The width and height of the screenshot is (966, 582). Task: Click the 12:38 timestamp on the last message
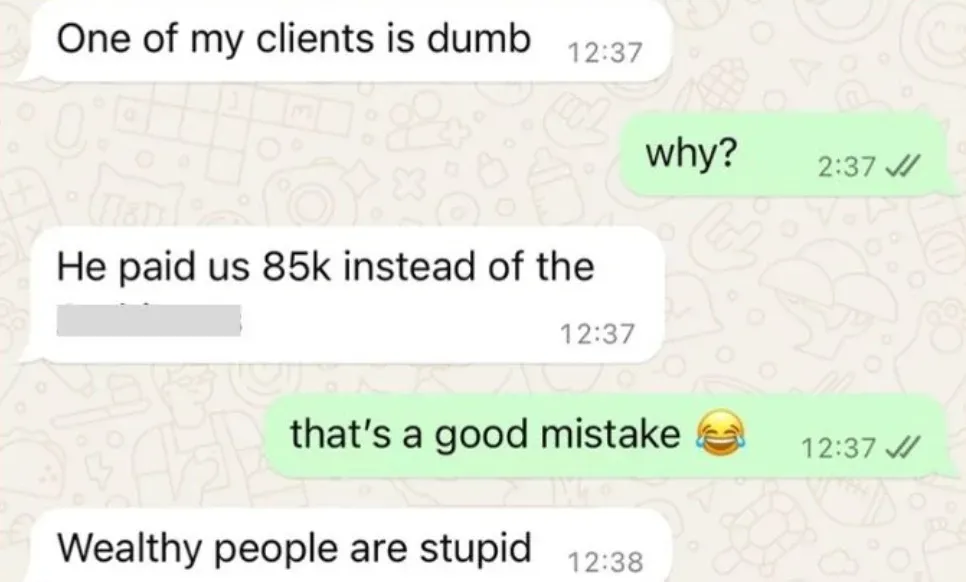605,561
